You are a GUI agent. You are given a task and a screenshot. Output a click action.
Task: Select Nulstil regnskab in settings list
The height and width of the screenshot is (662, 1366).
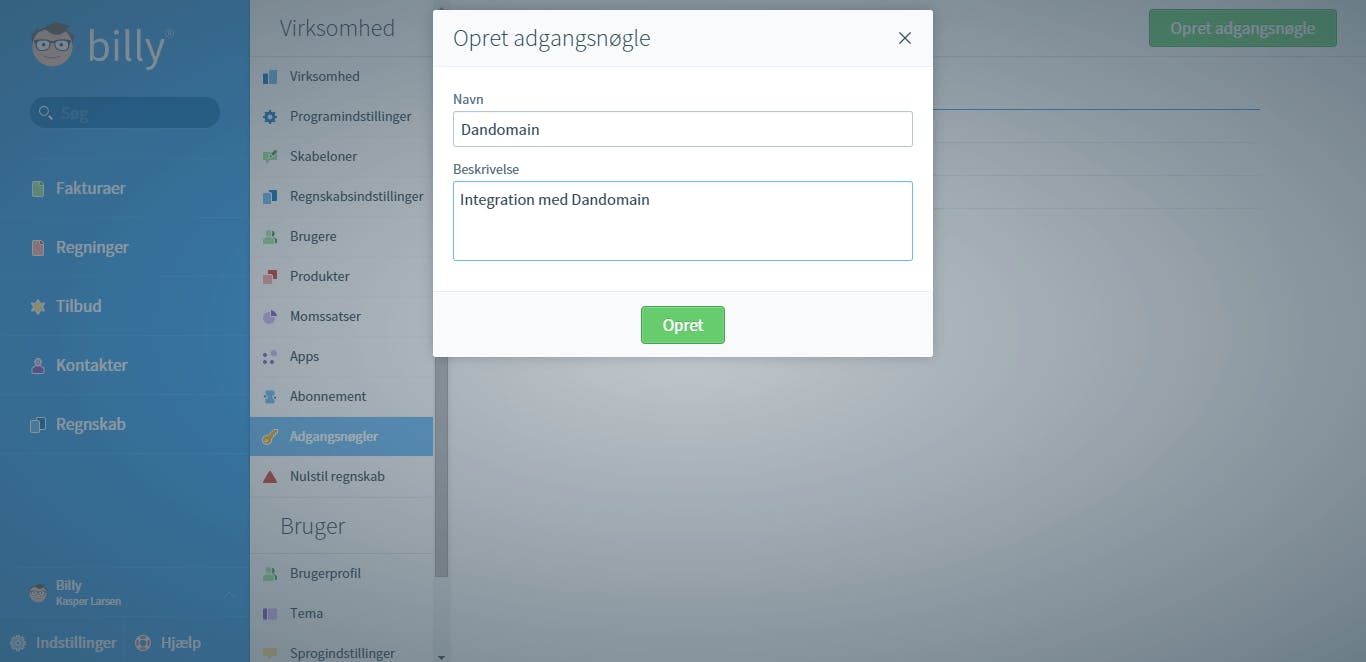click(x=342, y=477)
